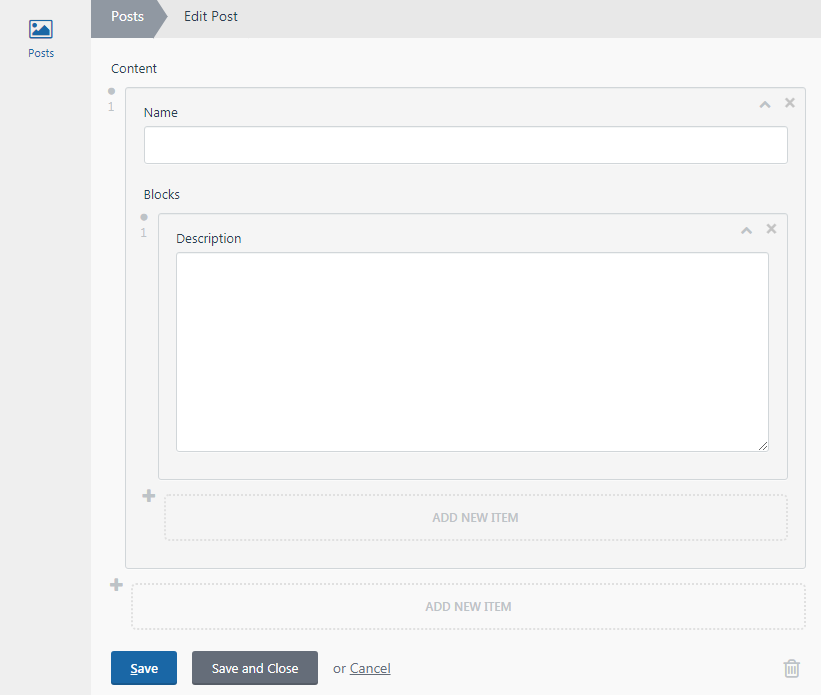This screenshot has height=695, width=821.
Task: Click inside the Name text field
Action: 465,145
